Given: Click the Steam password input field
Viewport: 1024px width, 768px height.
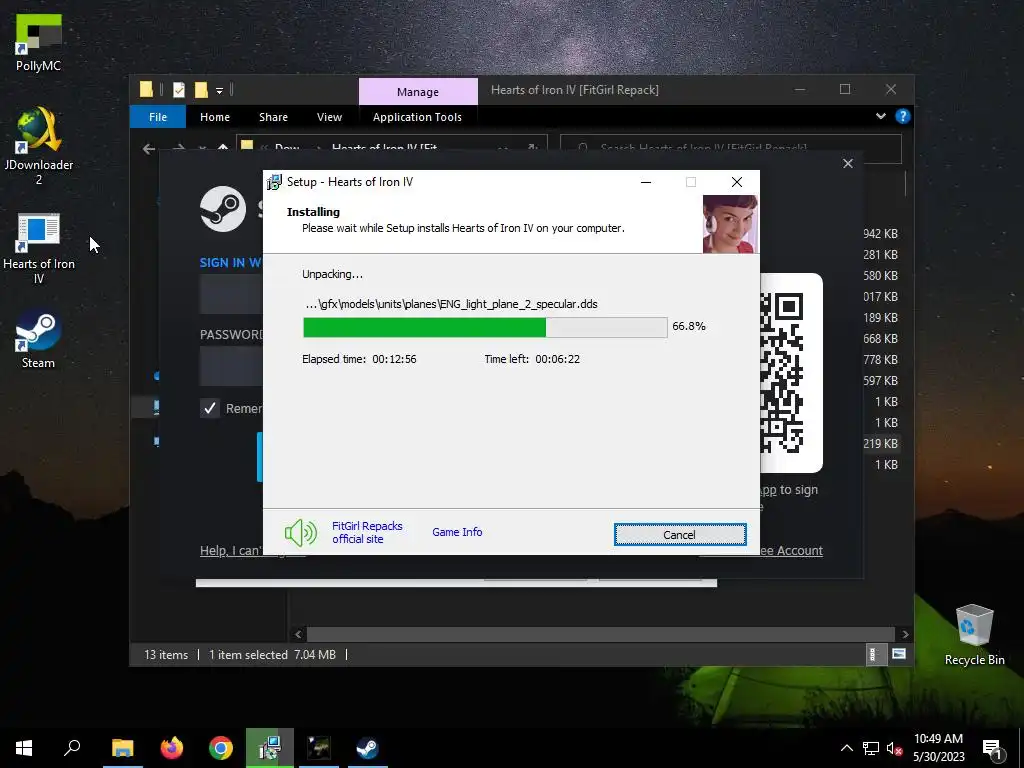Looking at the screenshot, I should coord(231,365).
